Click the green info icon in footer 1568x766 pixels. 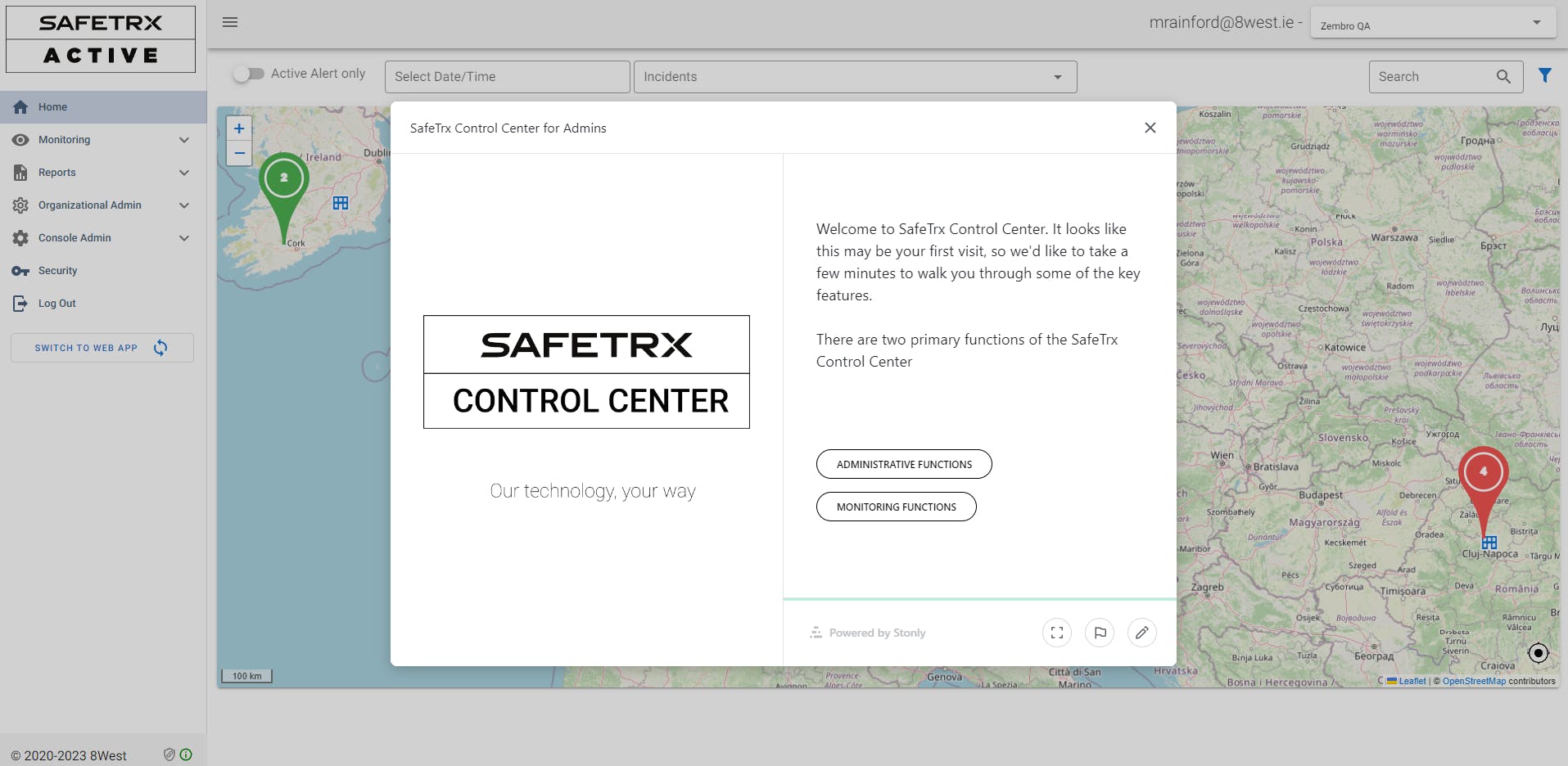coord(186,755)
